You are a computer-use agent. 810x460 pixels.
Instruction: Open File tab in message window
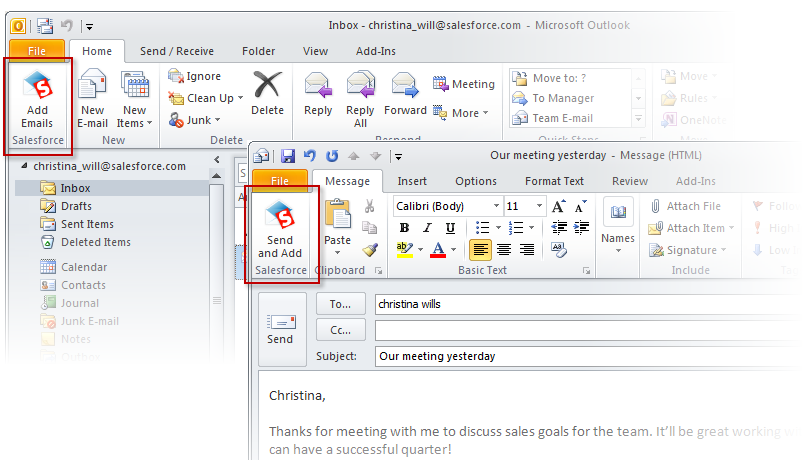(279, 181)
